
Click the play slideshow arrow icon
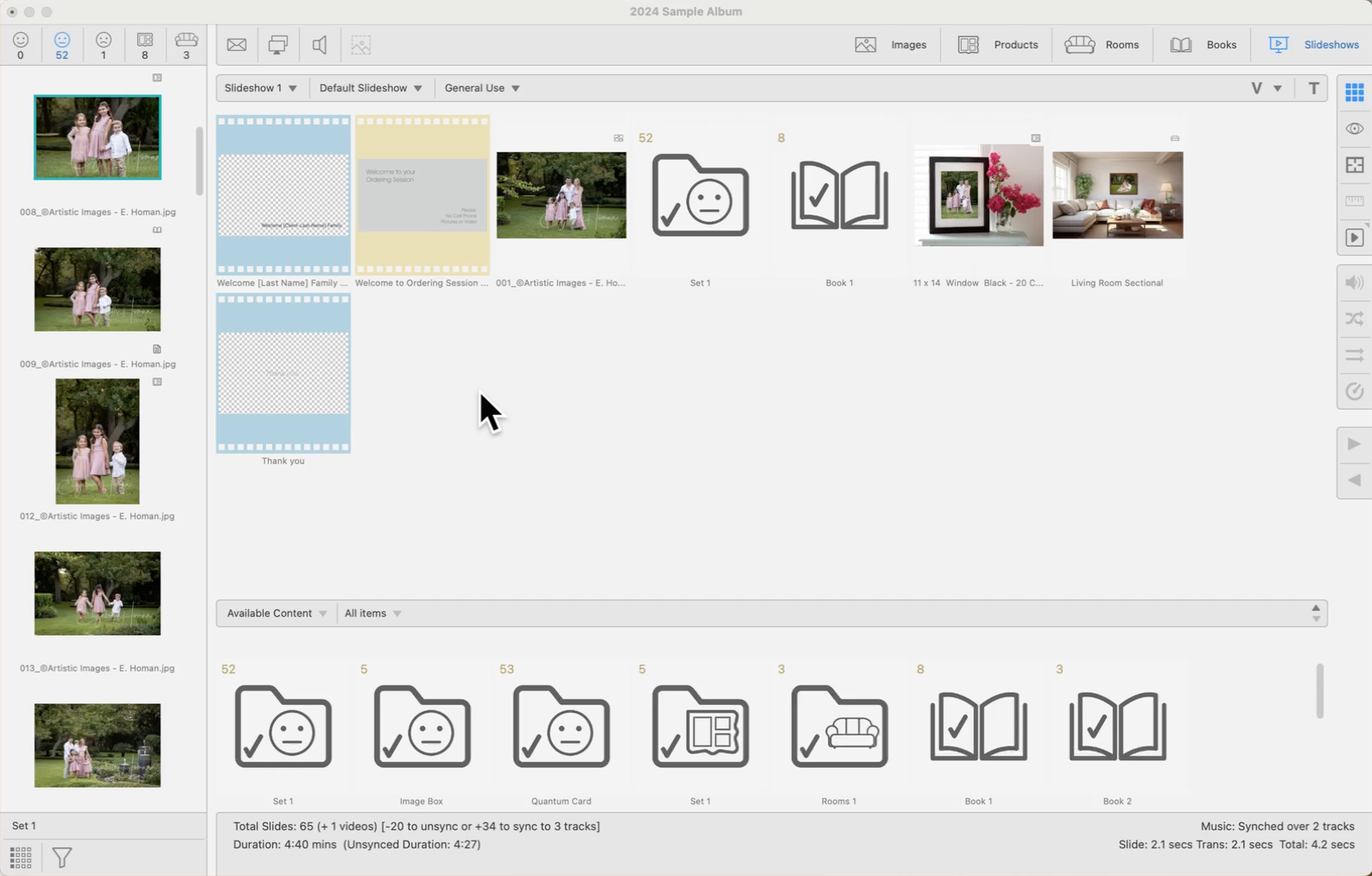1354,444
